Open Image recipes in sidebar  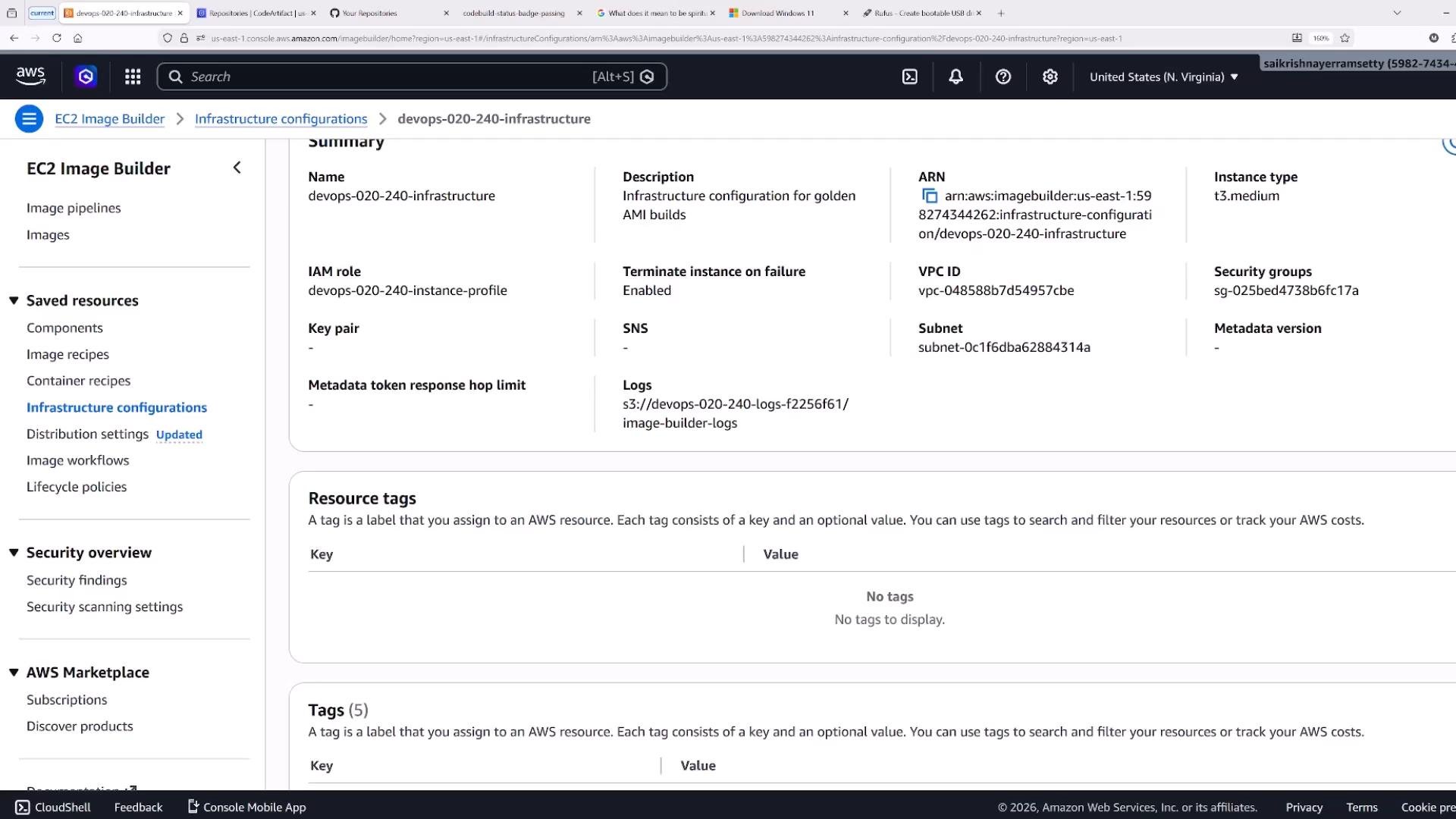point(67,354)
